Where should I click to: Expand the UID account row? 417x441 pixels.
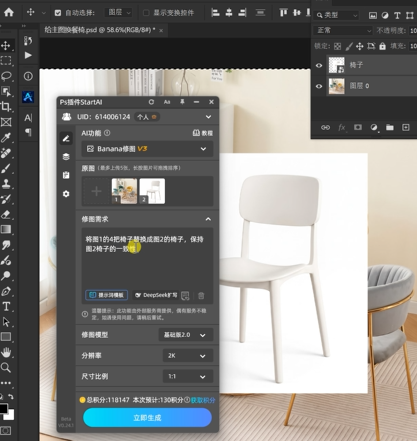click(x=208, y=117)
